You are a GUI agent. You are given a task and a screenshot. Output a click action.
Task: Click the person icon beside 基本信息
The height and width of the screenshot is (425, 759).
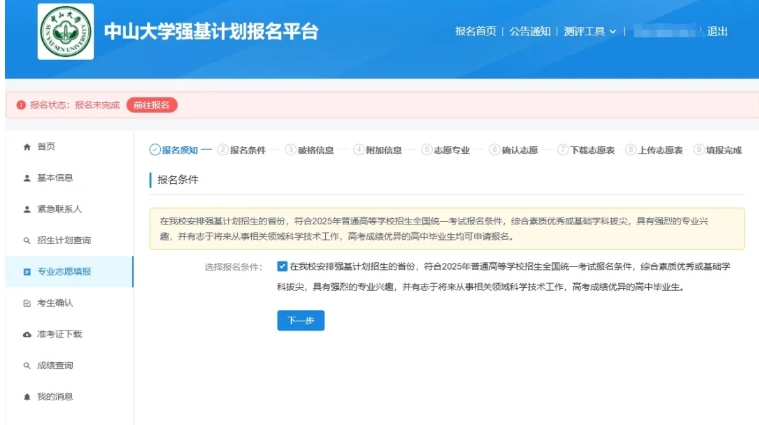pyautogui.click(x=26, y=178)
